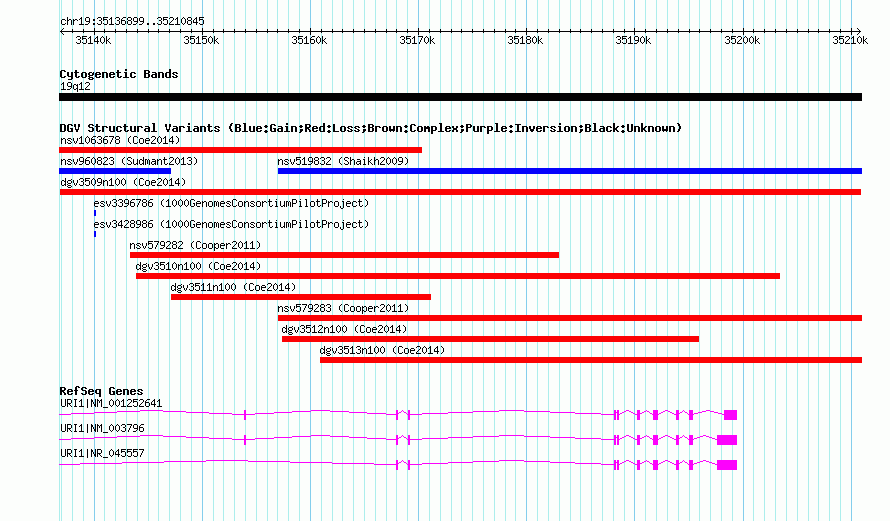Screen dimensions: 890x521
Task: Click the chr19:35136899..35210845 coordinate label
Action: [x=132, y=21]
